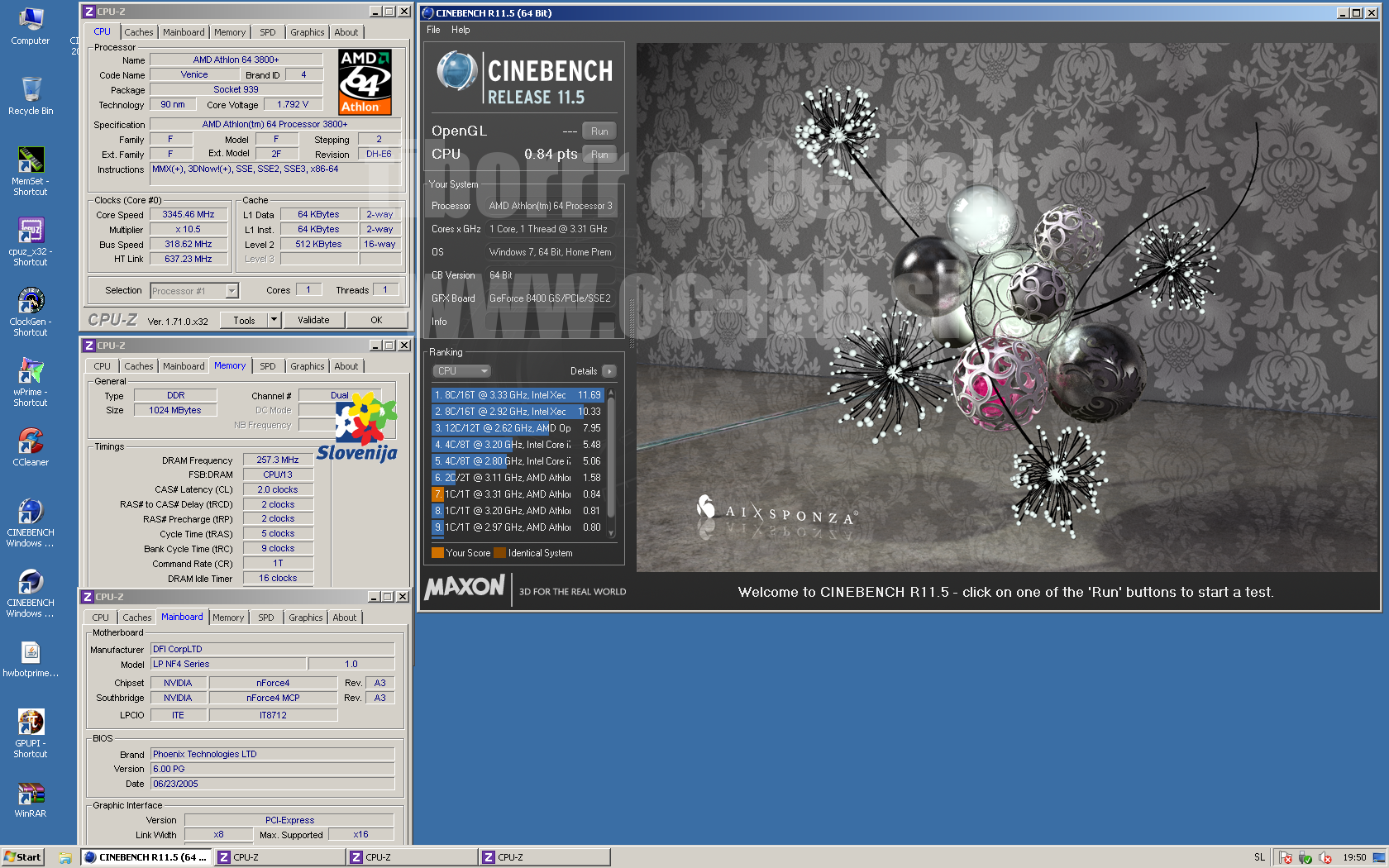Open the Computer desktop icon

click(x=31, y=26)
